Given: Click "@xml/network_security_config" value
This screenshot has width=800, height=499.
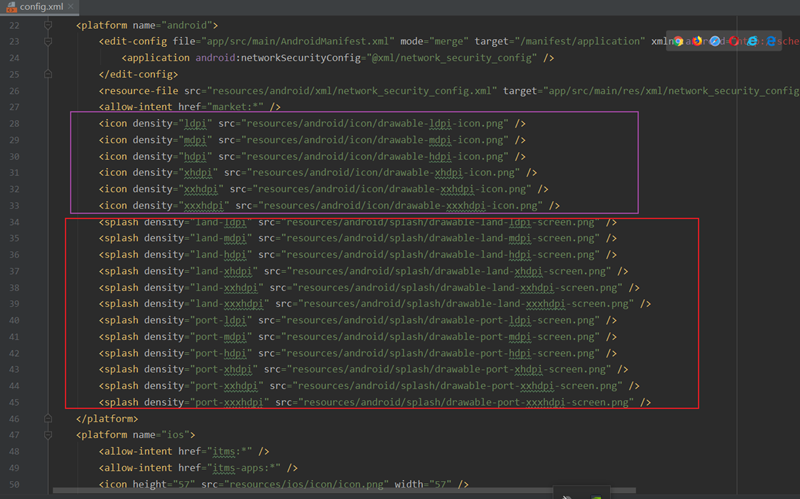Looking at the screenshot, I should point(452,58).
